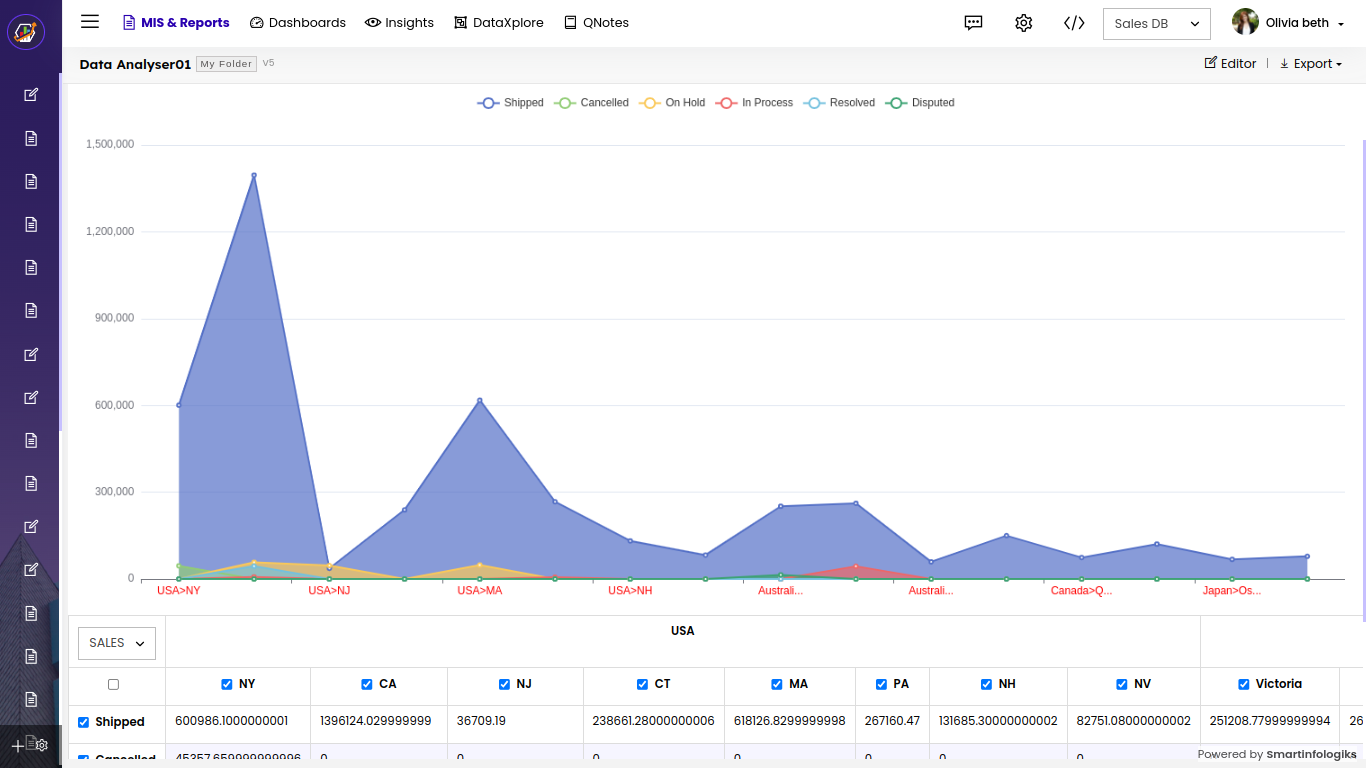Screen dimensions: 1366x768
Task: Click the USA>NY axis label
Action: coord(179,591)
